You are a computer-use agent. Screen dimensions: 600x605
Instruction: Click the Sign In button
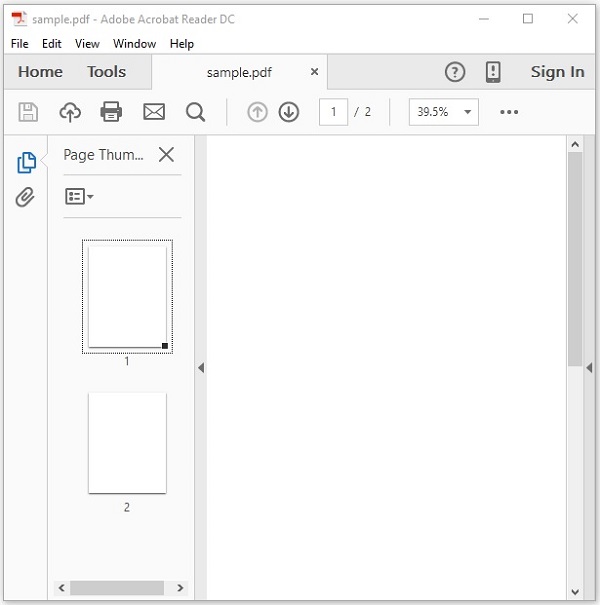557,72
